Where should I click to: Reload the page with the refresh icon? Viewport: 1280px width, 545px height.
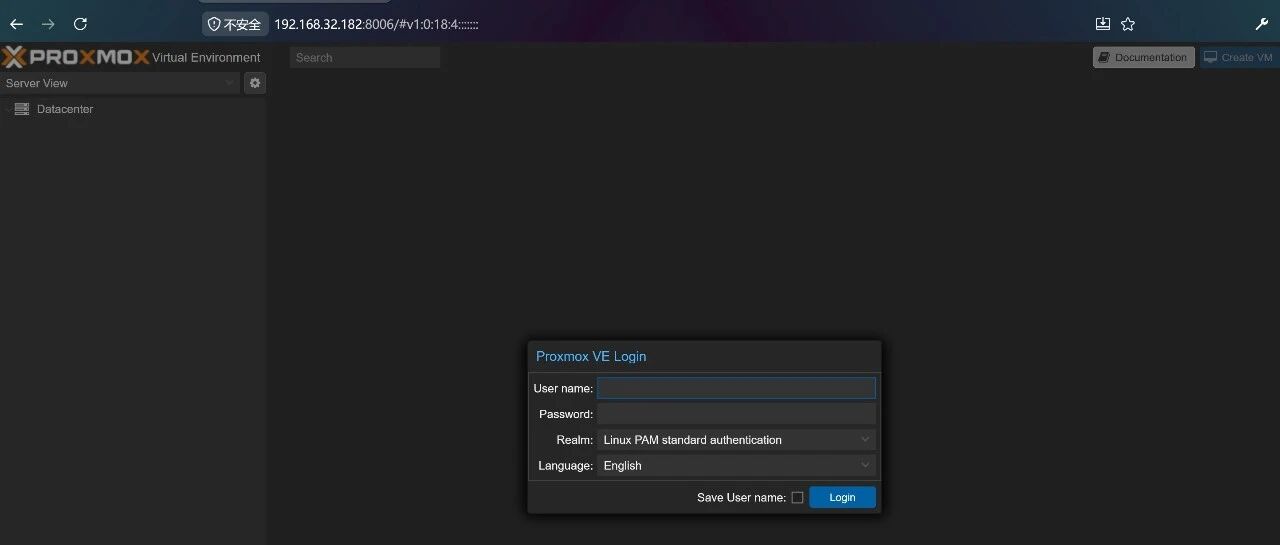pos(81,24)
